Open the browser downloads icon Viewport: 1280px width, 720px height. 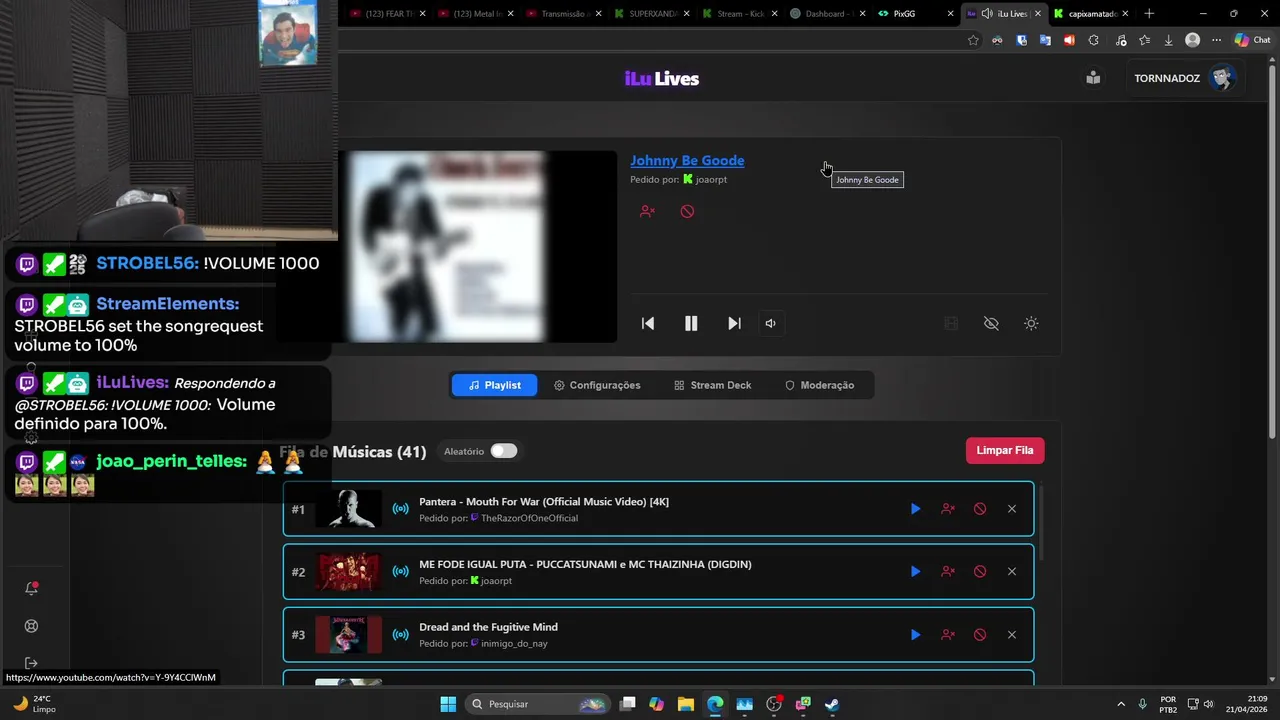coord(1168,40)
